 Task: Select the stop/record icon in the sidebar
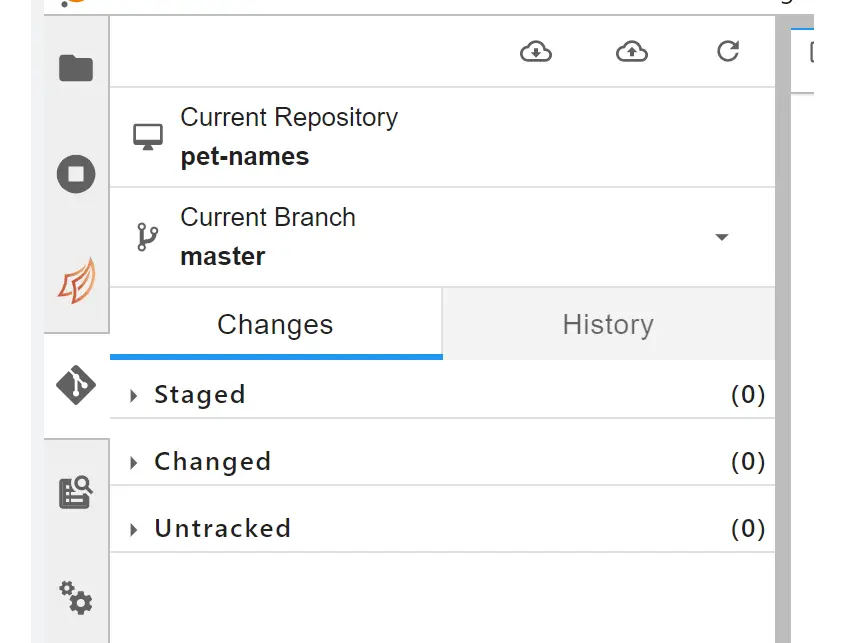pos(74,172)
